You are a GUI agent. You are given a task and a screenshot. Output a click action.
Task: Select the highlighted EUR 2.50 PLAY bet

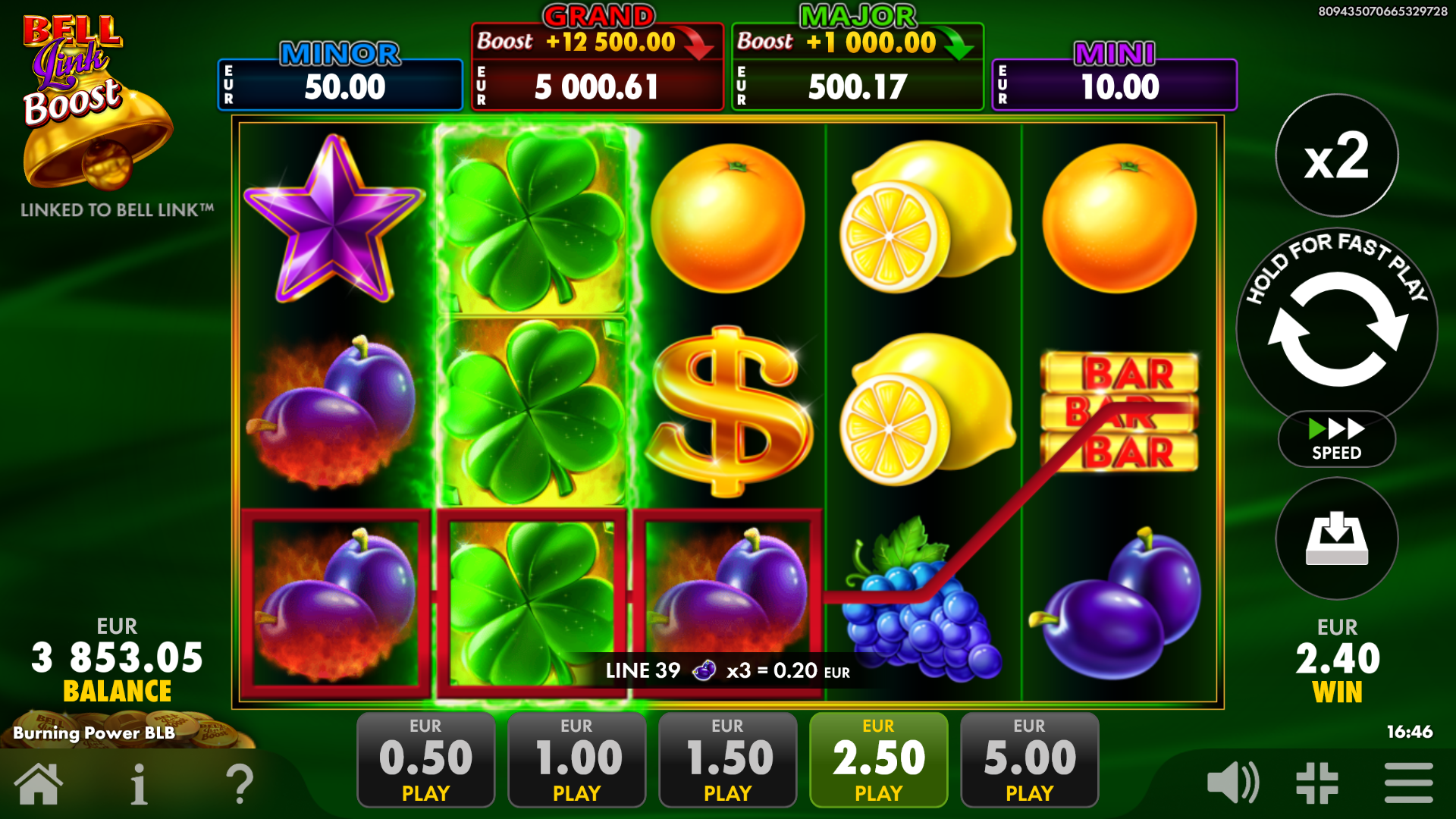coord(878,760)
